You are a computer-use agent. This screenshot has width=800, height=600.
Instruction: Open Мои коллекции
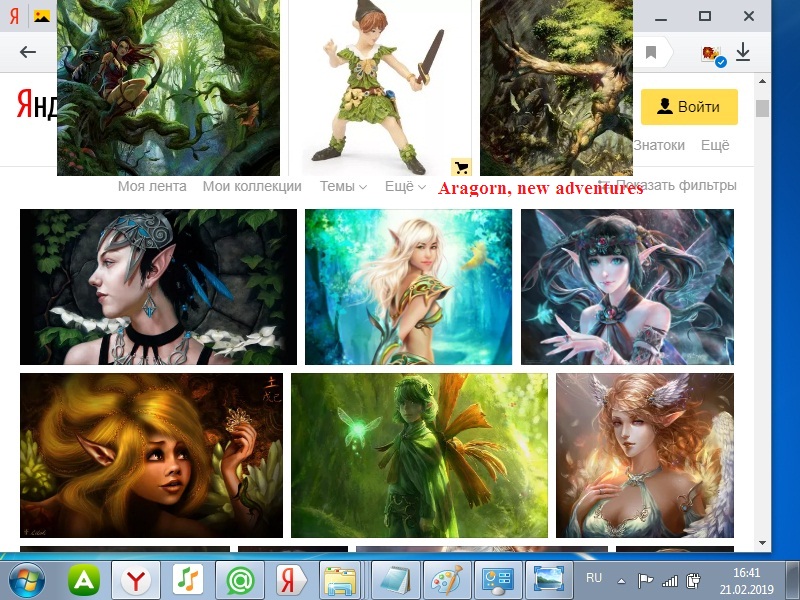(x=252, y=186)
